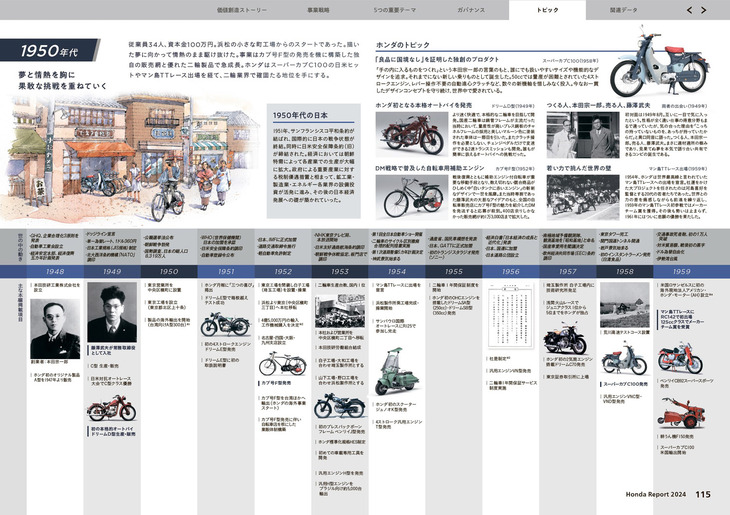The image size is (730, 515).
Task: Click the factory crowd photo in 1953 column
Action: coord(340,311)
